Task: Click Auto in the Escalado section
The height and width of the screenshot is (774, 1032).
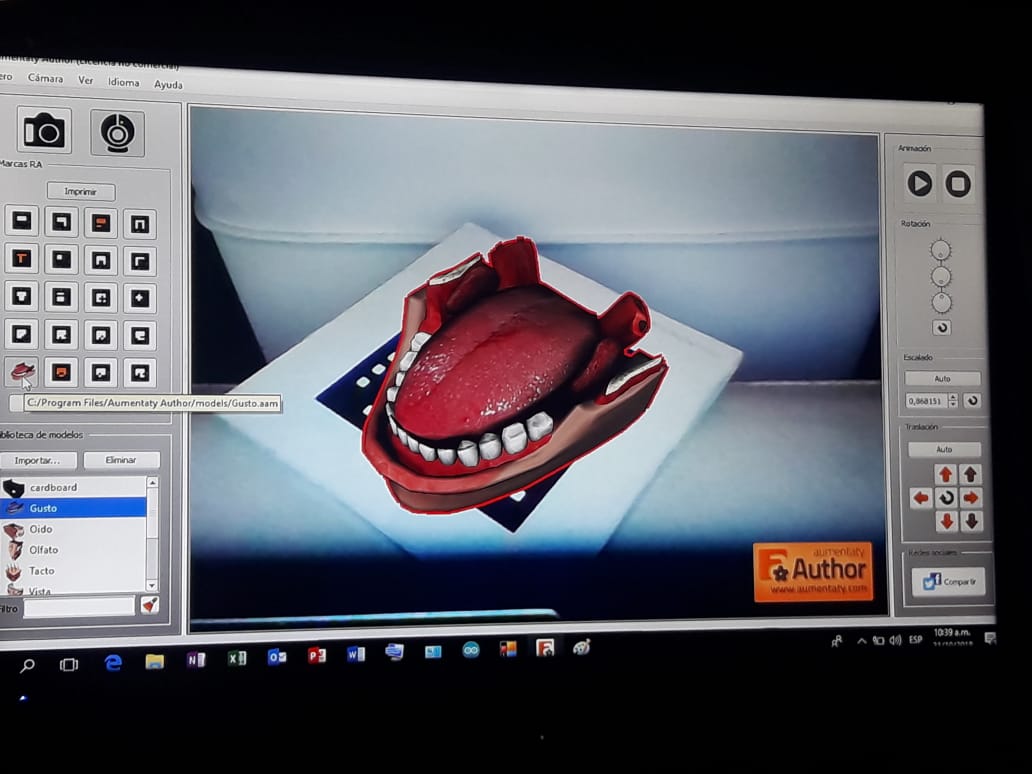Action: coord(942,378)
